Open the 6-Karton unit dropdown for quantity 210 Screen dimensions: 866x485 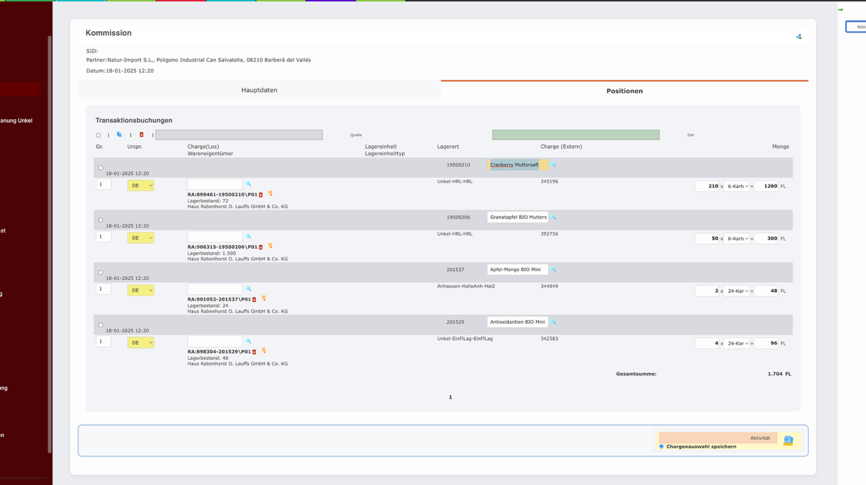737,186
